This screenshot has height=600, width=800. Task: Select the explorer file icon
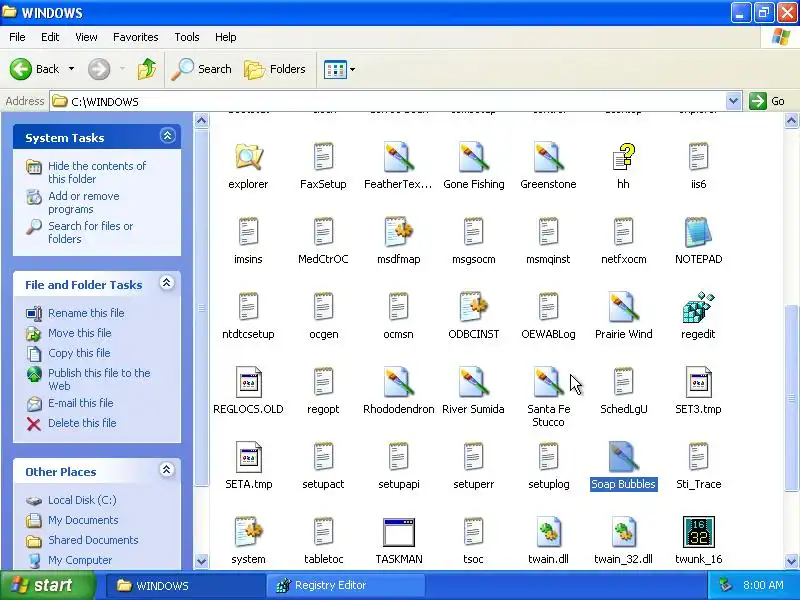click(x=248, y=157)
